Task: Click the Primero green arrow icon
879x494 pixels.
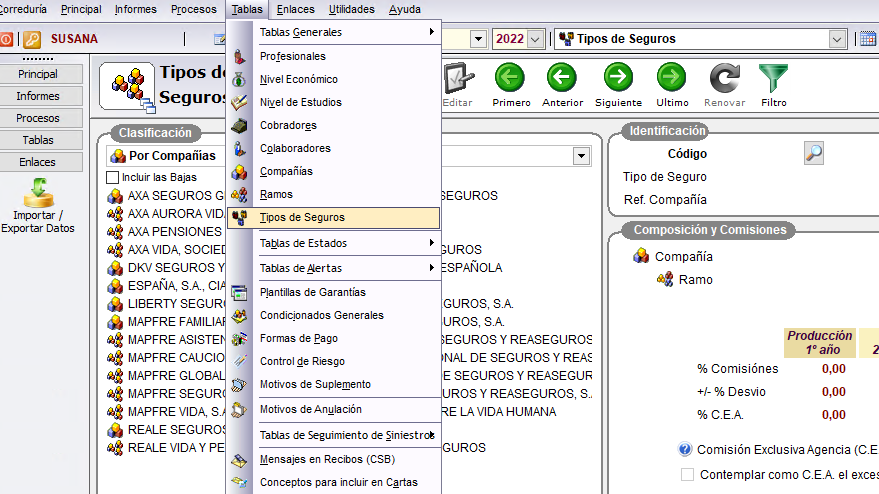Action: click(x=510, y=78)
